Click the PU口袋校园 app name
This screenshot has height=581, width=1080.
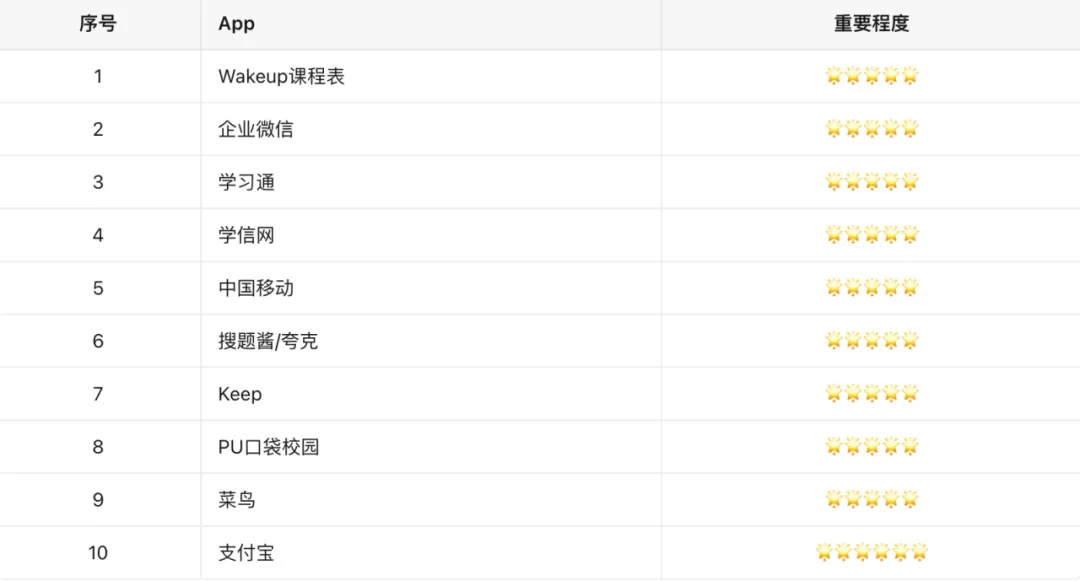(269, 447)
